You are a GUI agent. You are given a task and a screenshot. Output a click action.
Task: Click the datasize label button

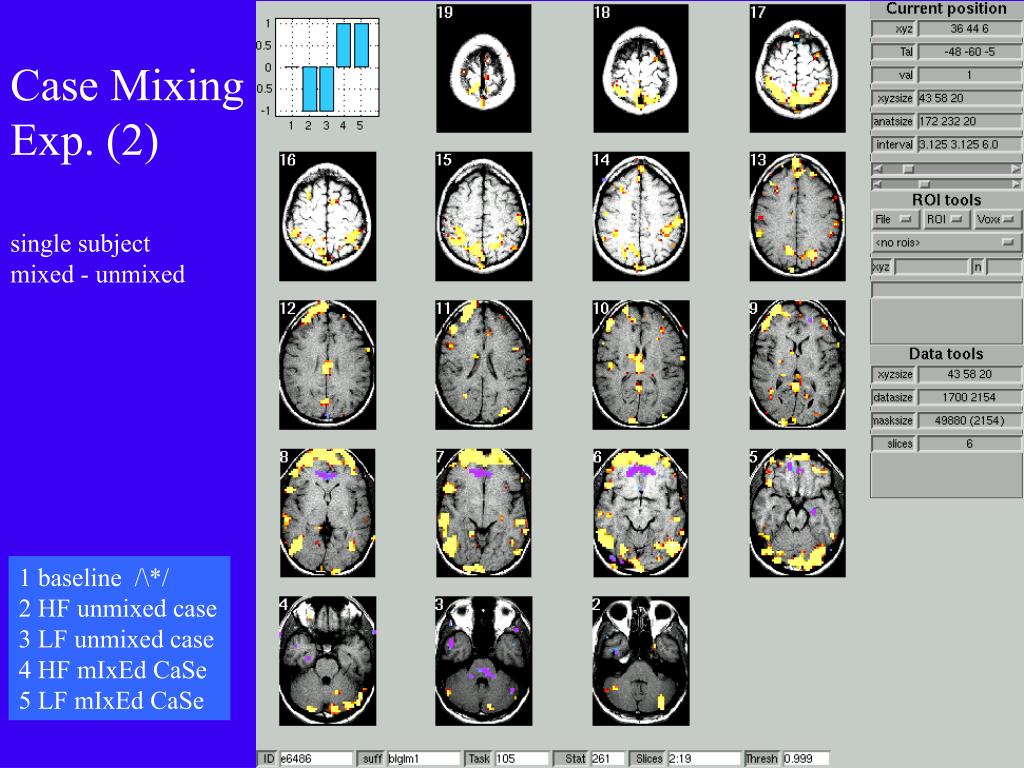pos(893,397)
